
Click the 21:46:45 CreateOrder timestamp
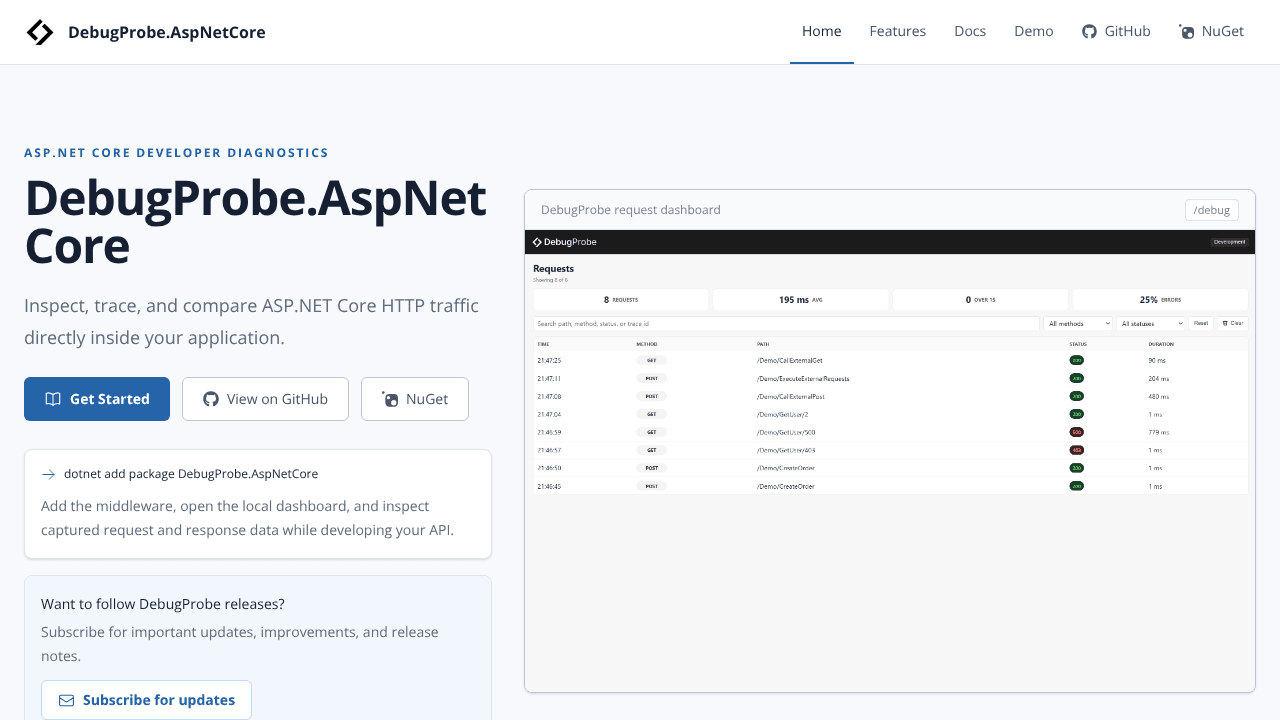pyautogui.click(x=549, y=486)
